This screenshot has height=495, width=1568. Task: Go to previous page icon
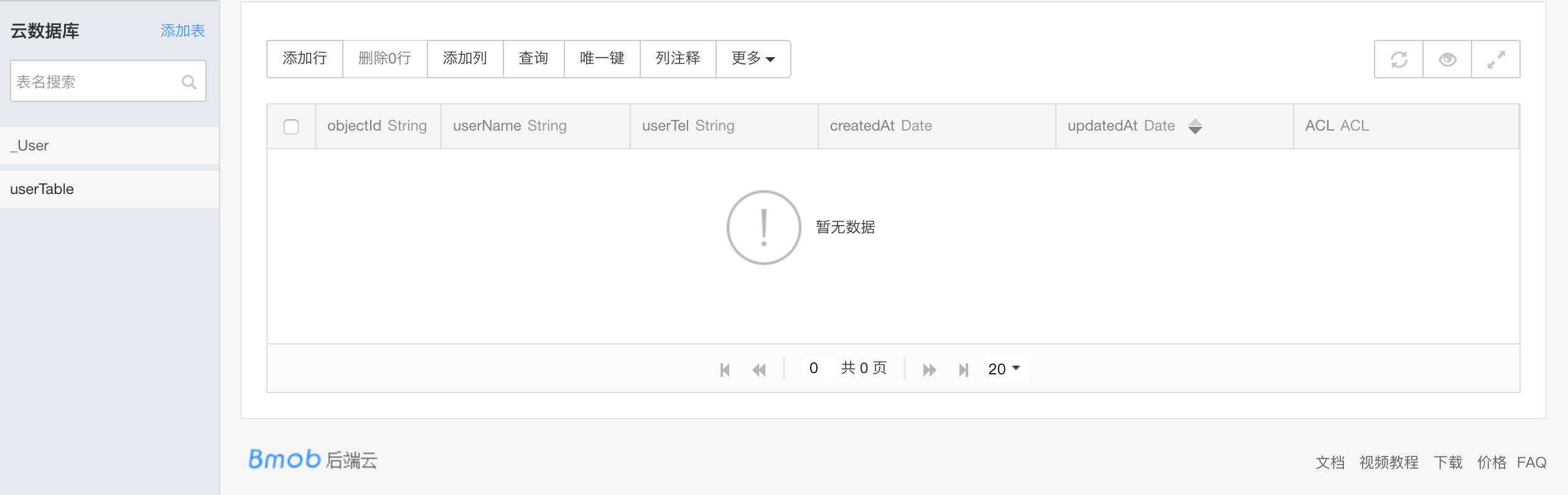click(x=759, y=370)
